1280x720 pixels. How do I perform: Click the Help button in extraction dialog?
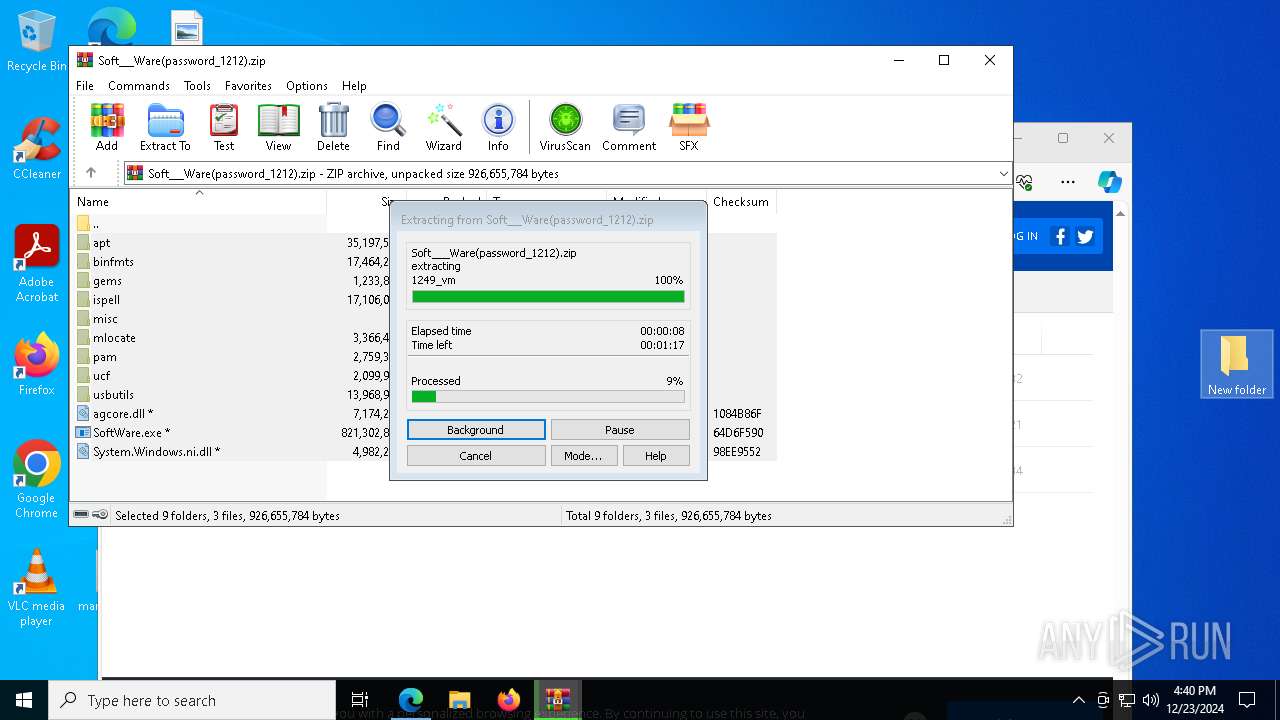coord(656,456)
